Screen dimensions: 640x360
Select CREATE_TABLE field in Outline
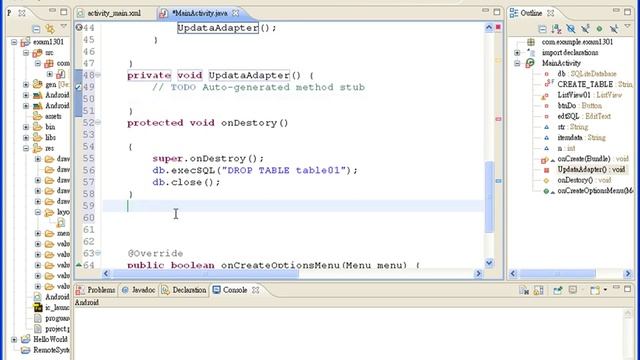[588, 84]
